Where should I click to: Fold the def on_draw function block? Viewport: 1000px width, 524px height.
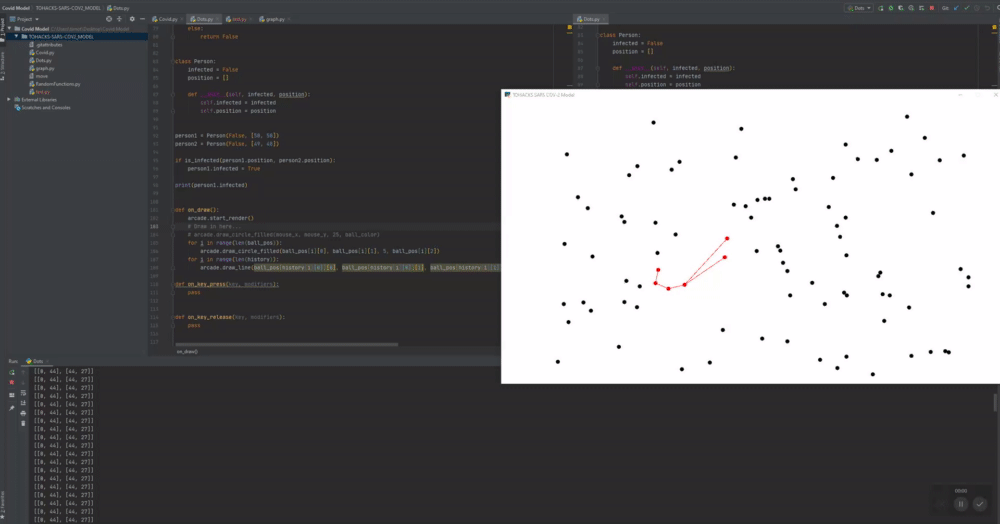[173, 210]
